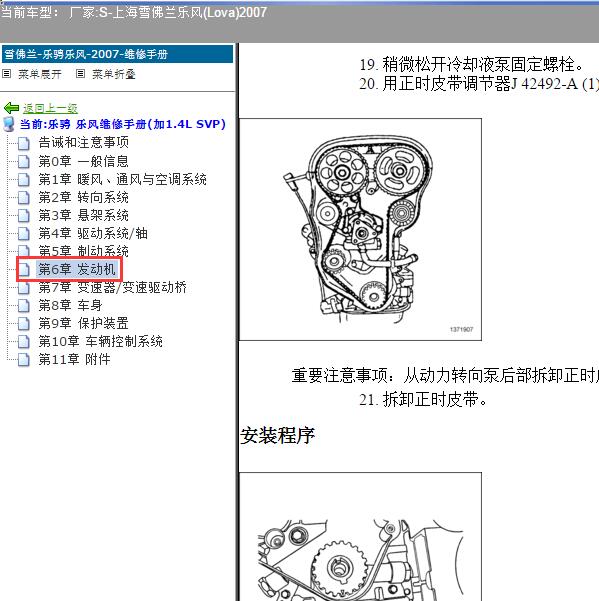
Task: Open 第3章 悬架系统
Action: (x=84, y=215)
